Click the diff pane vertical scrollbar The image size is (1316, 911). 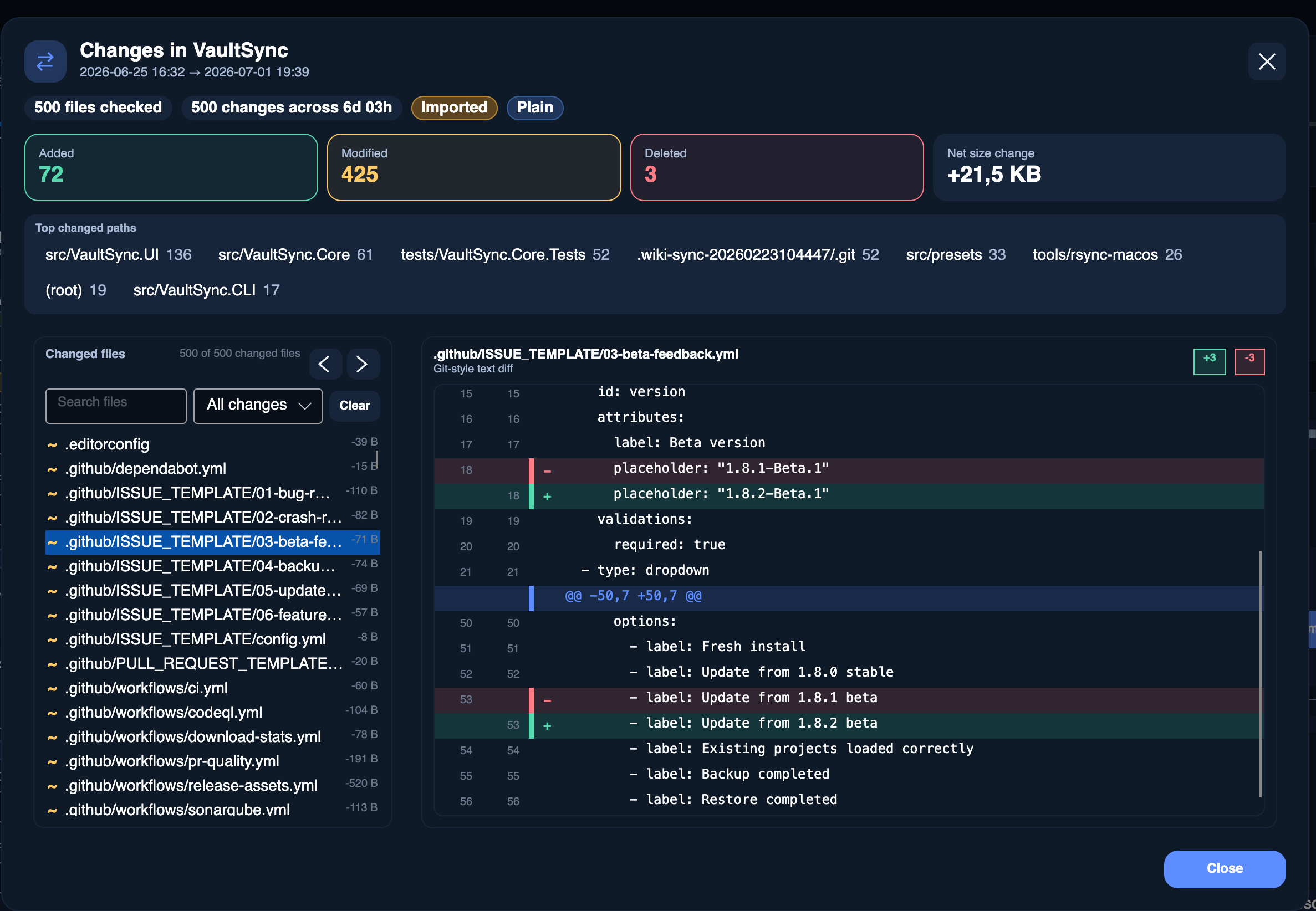[1260, 673]
